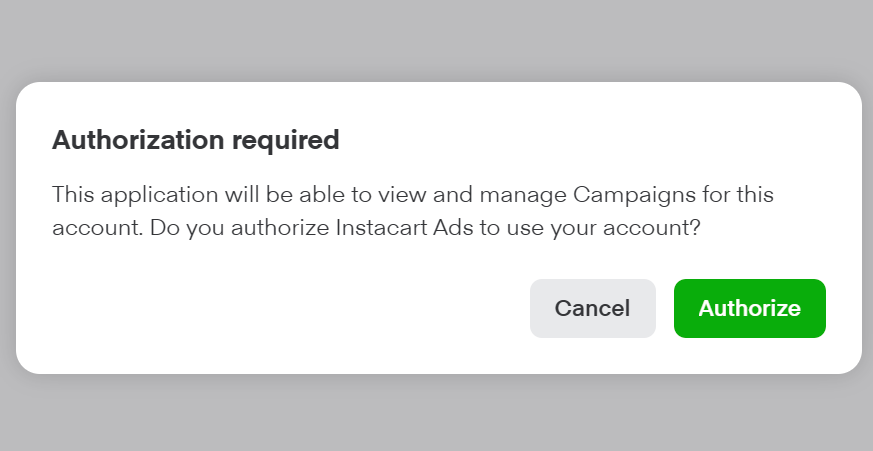Click the "Authorization required" heading

[195, 140]
